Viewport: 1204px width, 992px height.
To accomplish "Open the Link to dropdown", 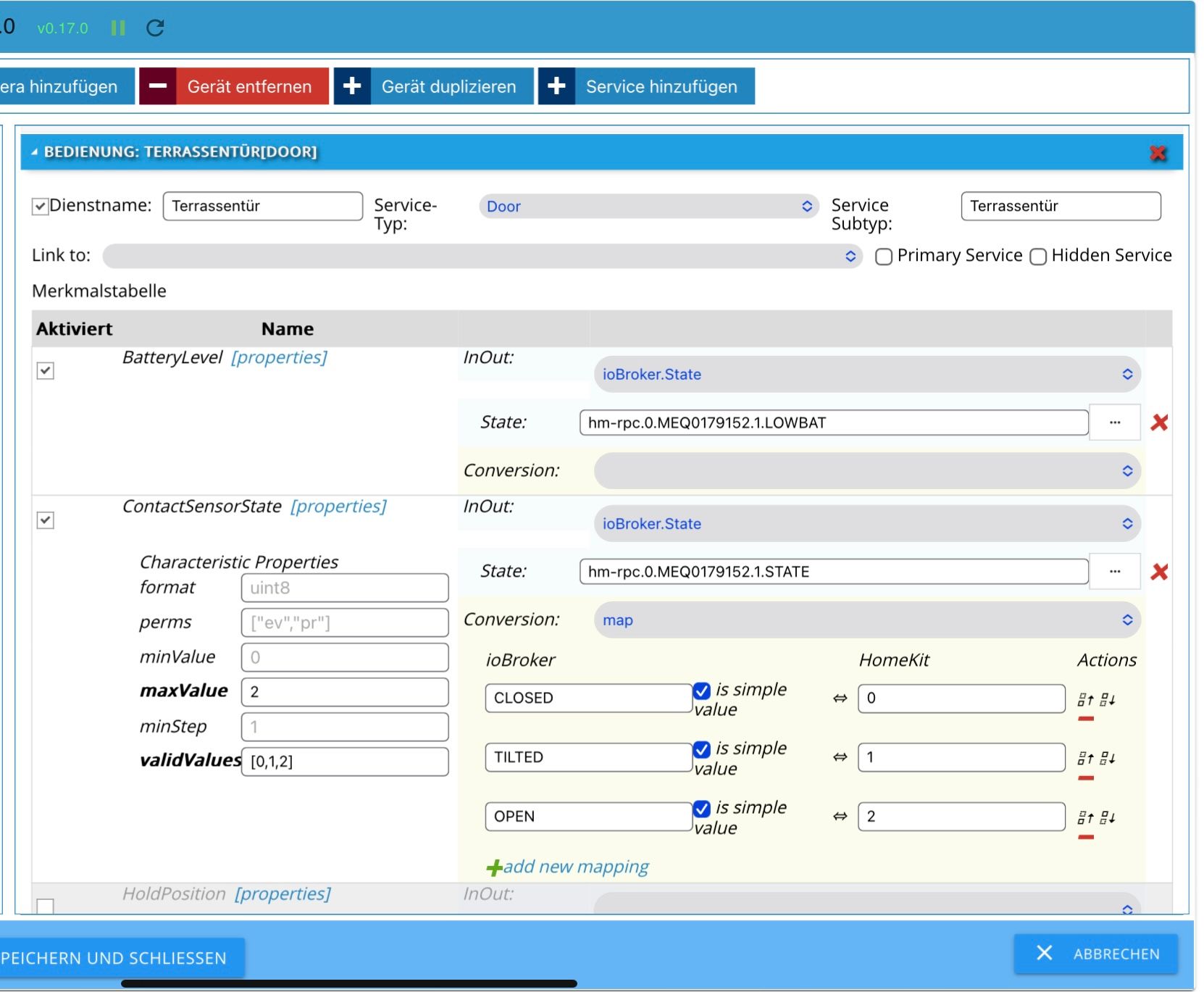I will tap(482, 256).
